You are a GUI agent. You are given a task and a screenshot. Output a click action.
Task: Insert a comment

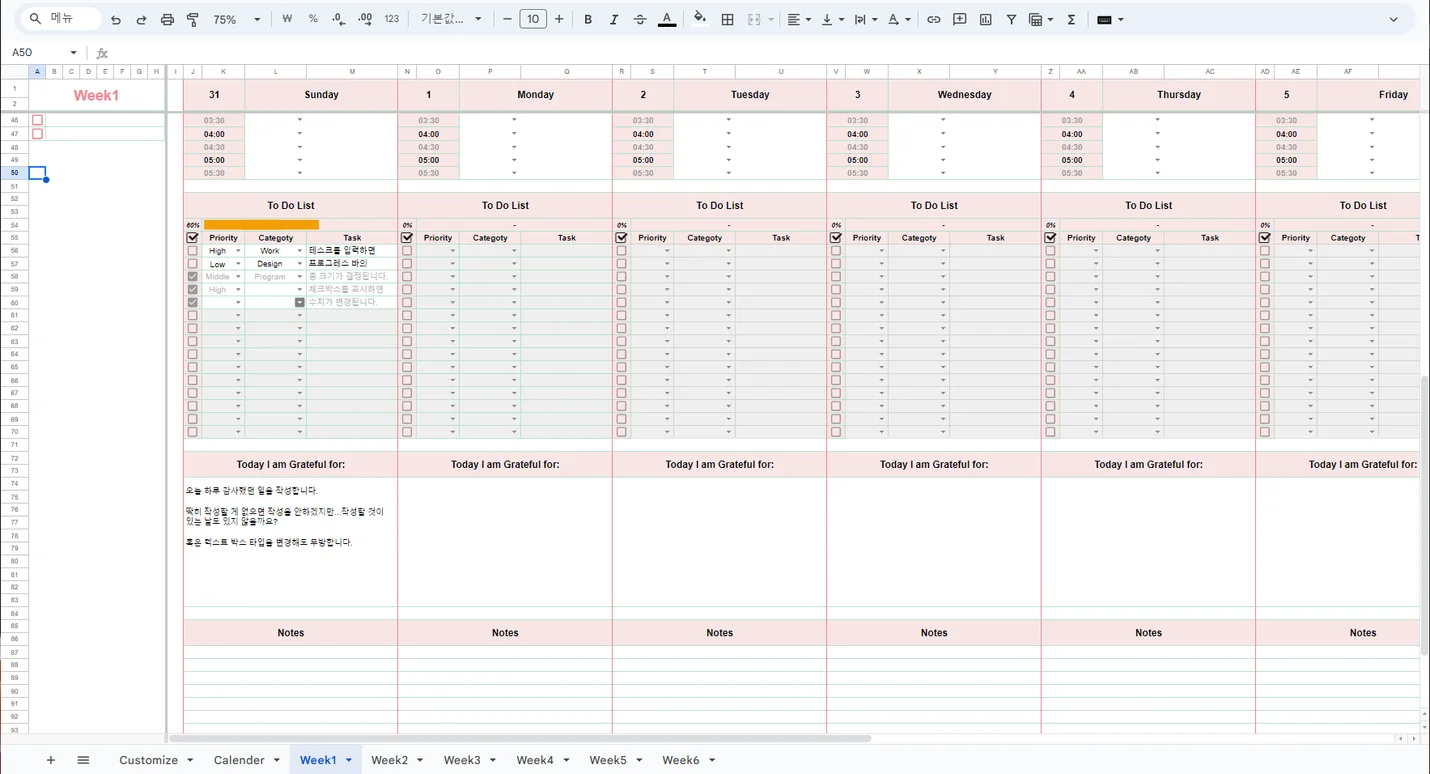960,19
